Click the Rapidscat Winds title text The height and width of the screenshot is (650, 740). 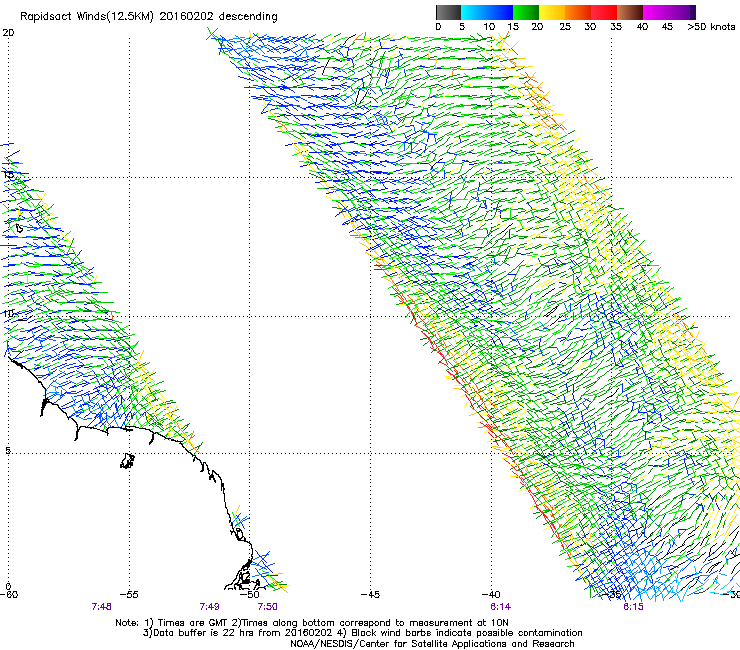(x=149, y=17)
